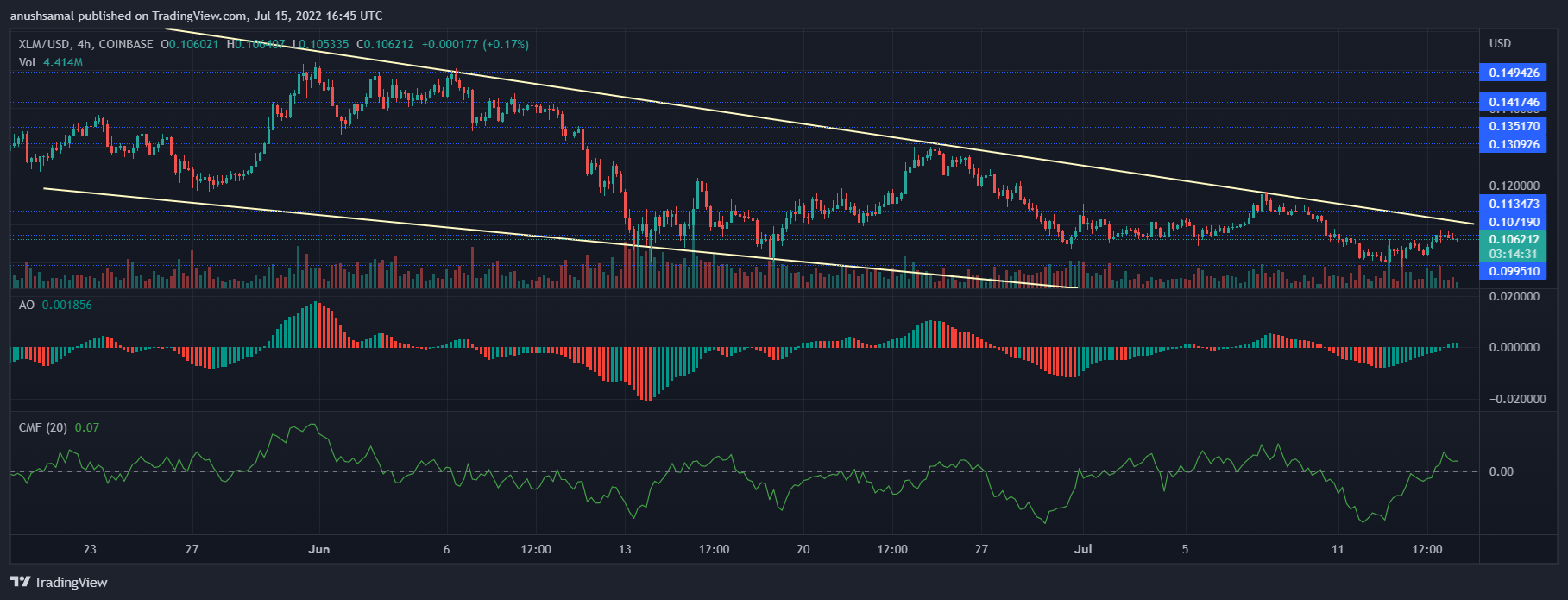Click the 0.130926 price level label
This screenshot has width=1568, height=600.
point(1514,144)
